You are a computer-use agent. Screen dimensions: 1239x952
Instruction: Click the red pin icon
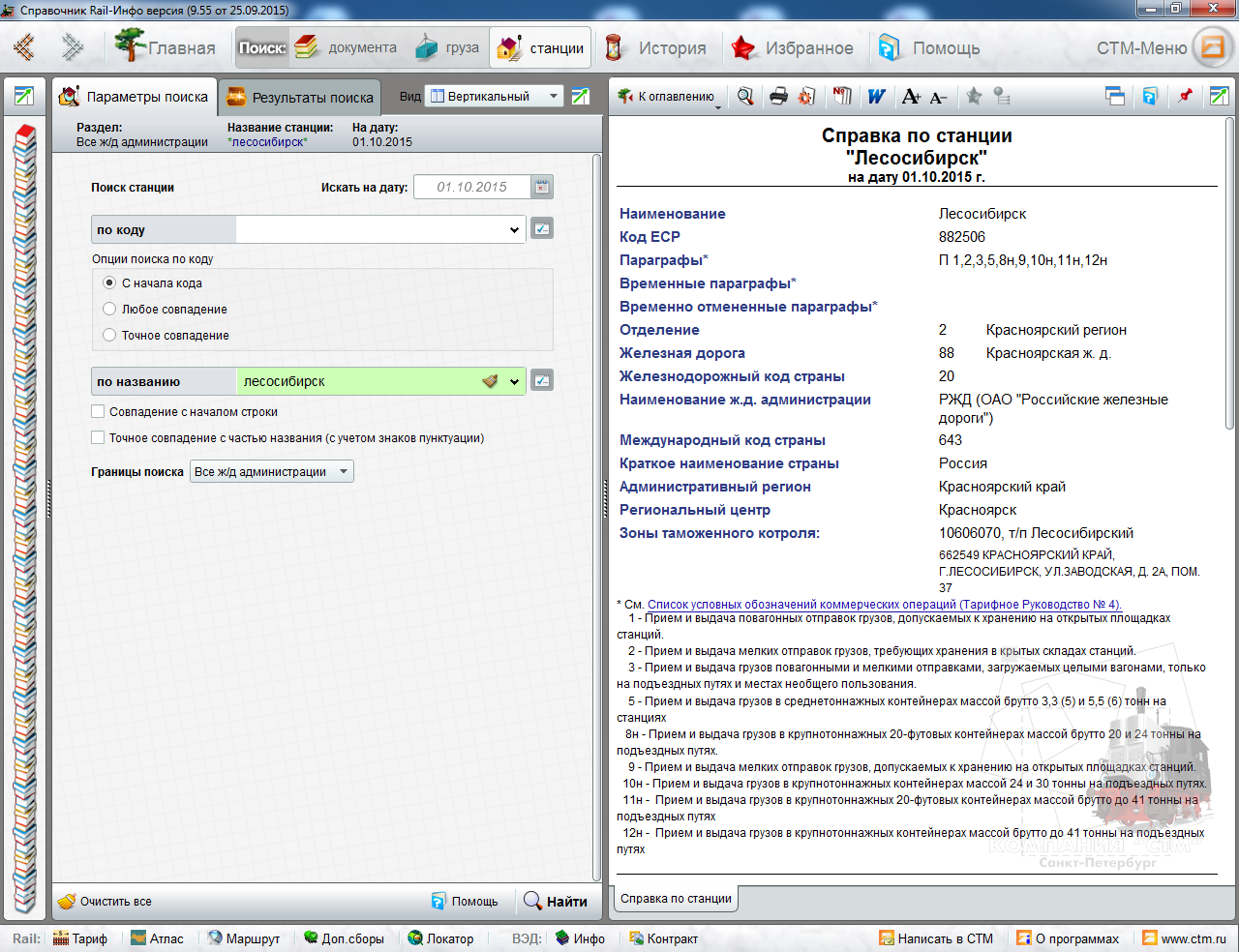point(1185,96)
